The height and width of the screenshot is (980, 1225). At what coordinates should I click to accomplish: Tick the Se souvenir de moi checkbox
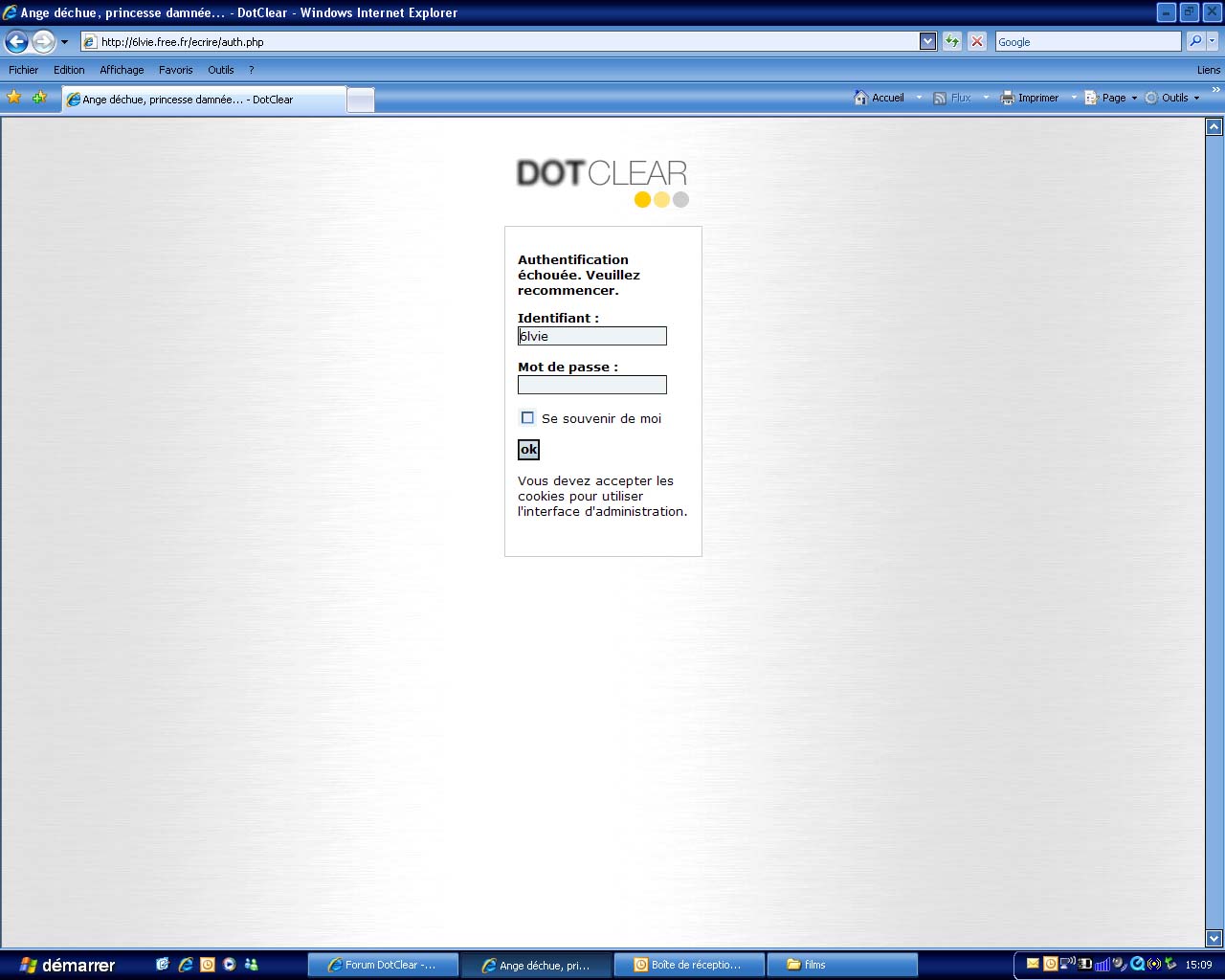527,417
